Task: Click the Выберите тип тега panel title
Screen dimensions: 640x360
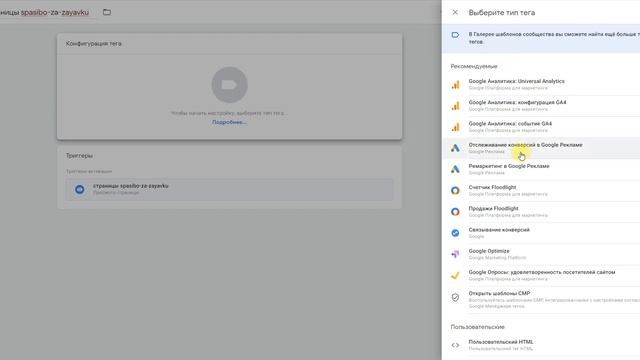Action: coord(502,13)
